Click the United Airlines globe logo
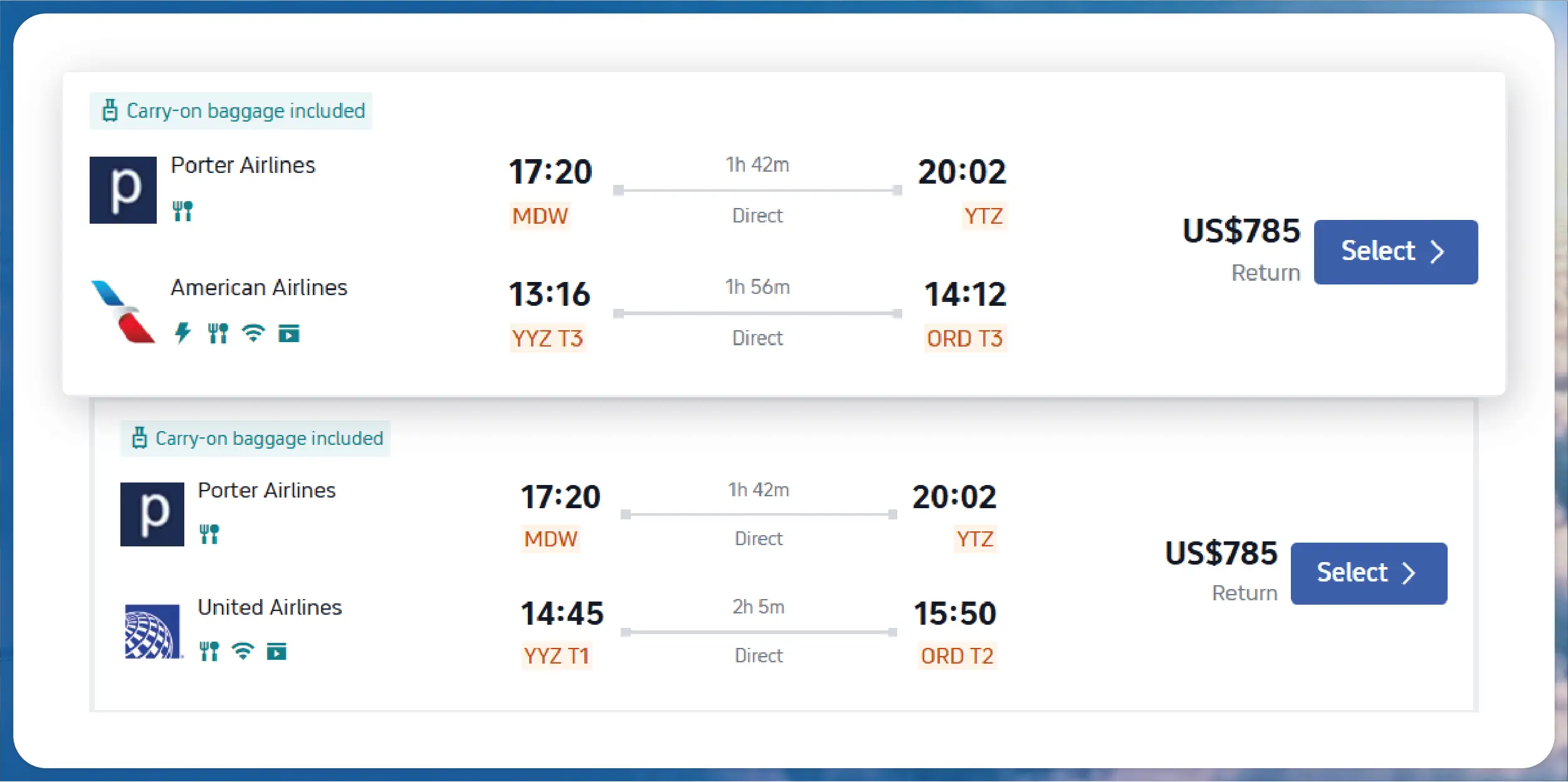 152,631
